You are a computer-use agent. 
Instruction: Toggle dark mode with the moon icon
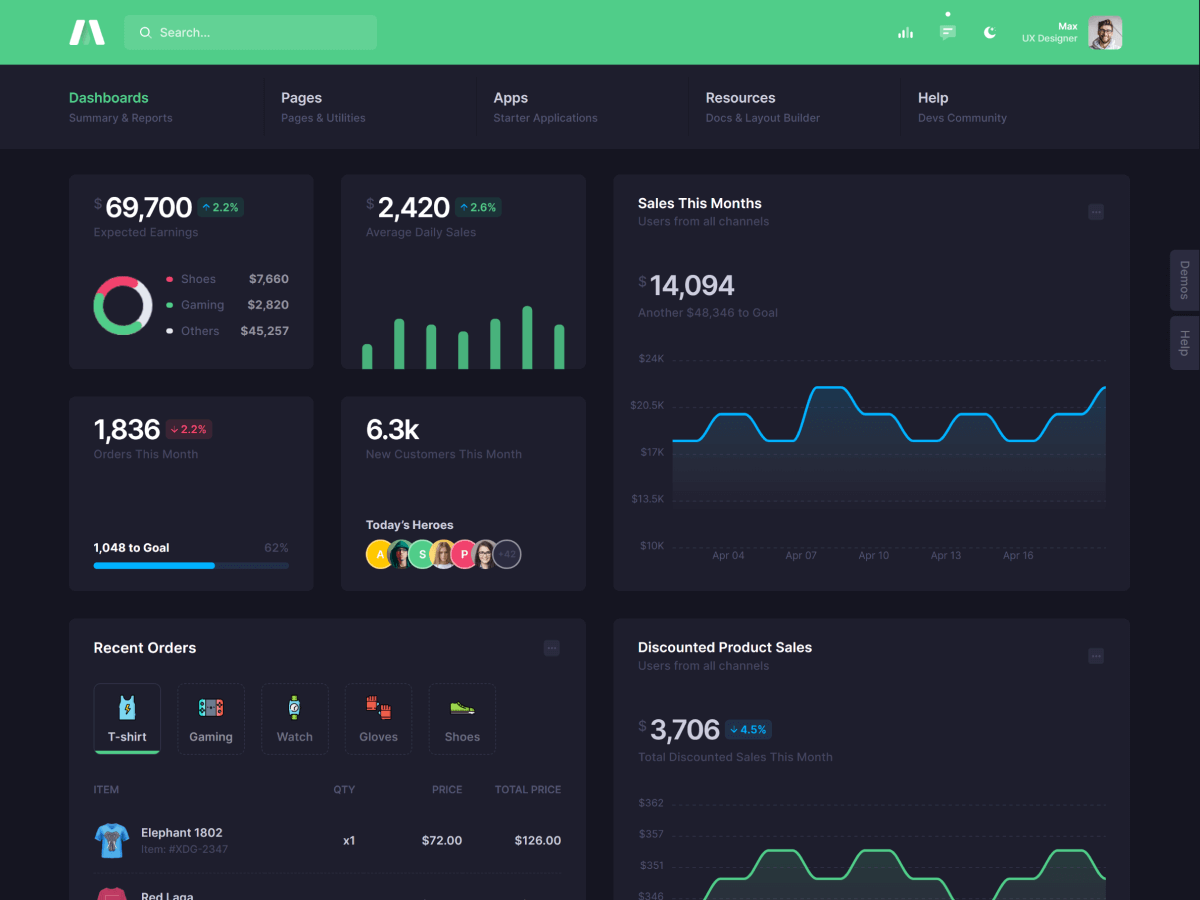(x=990, y=32)
